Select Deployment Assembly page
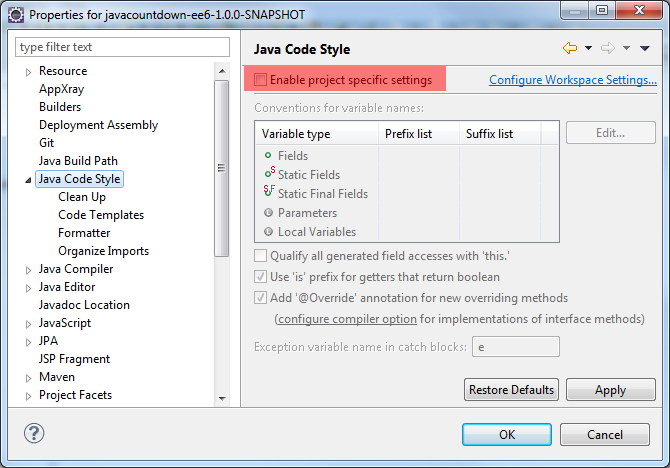 [x=98, y=125]
